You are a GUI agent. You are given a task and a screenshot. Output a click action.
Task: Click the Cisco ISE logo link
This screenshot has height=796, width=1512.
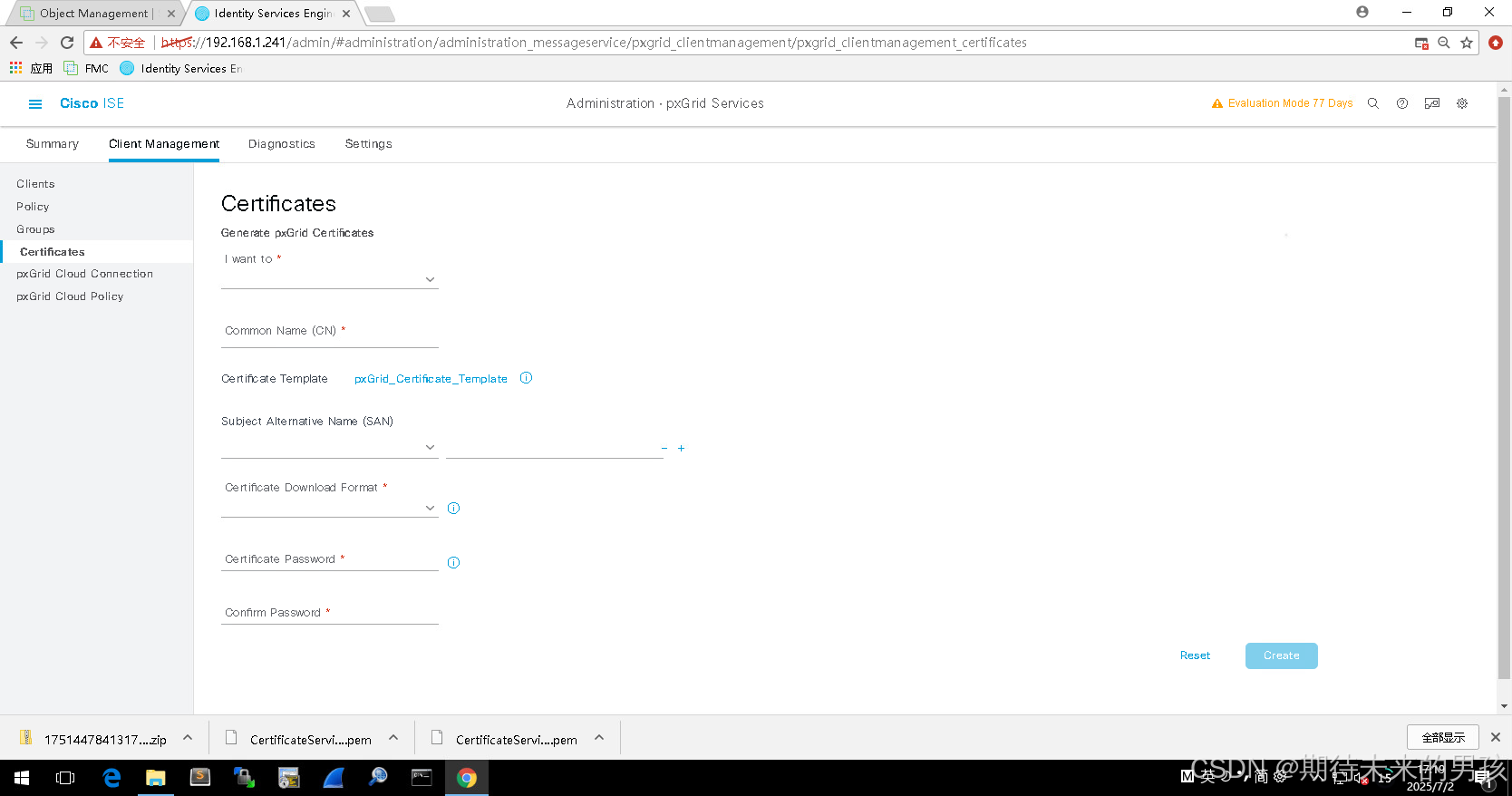tap(92, 103)
